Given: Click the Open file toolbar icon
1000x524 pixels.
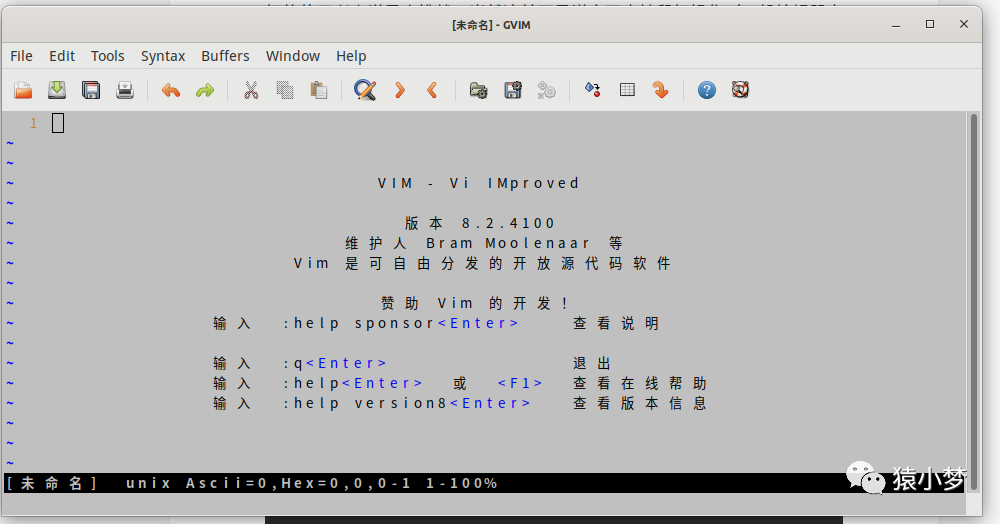Looking at the screenshot, I should click(x=23, y=90).
